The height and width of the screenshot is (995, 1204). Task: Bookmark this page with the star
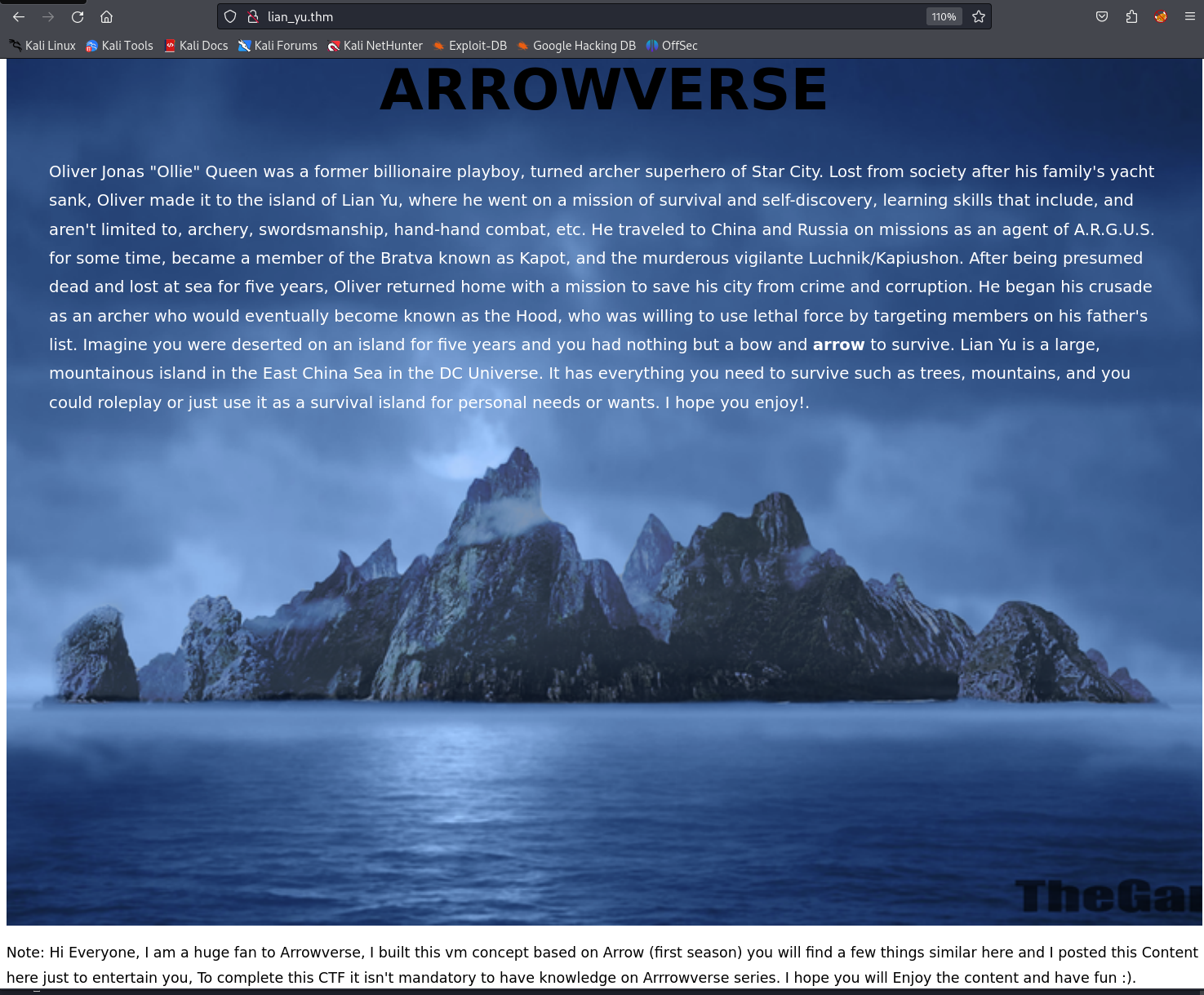click(978, 16)
